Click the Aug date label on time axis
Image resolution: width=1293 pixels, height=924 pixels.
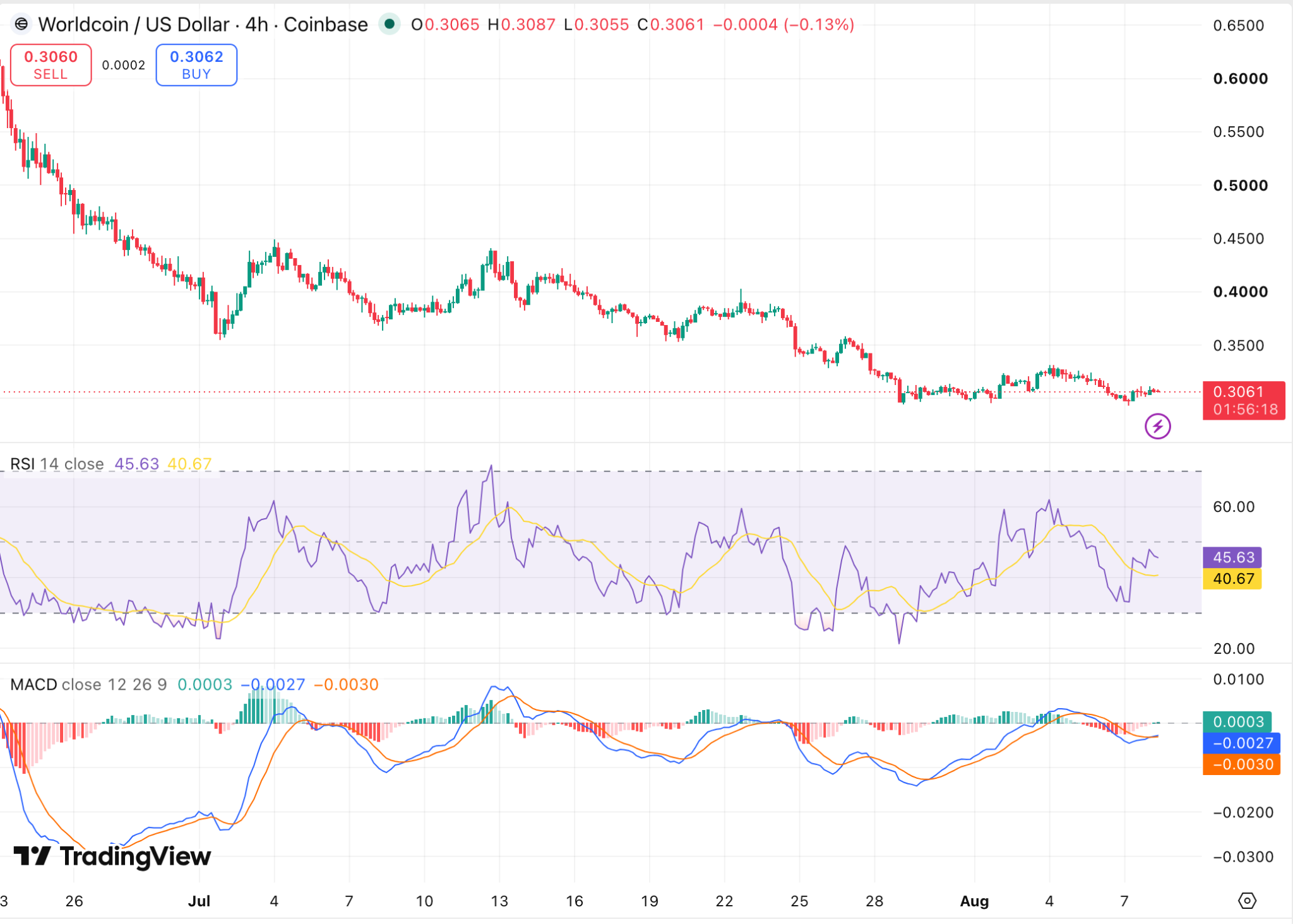(974, 901)
